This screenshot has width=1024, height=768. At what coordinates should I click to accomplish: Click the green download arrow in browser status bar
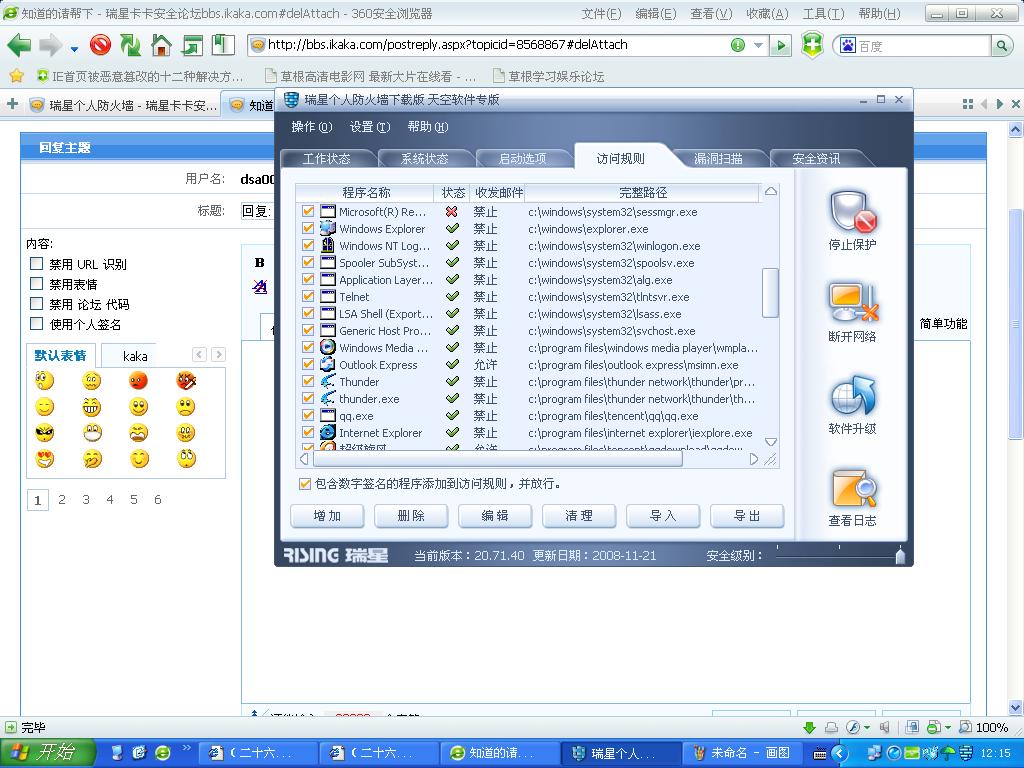pos(810,727)
